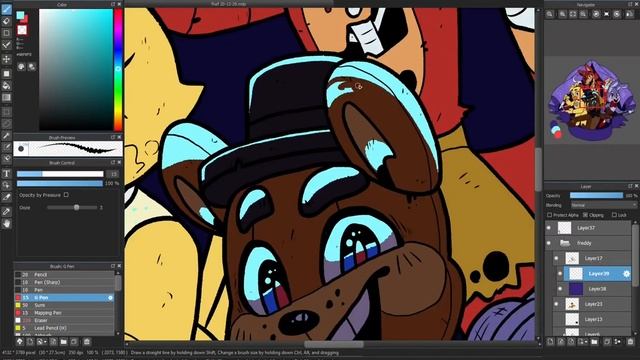The width and height of the screenshot is (640, 360).
Task: Delete layer with the trash icon
Action: click(631, 342)
